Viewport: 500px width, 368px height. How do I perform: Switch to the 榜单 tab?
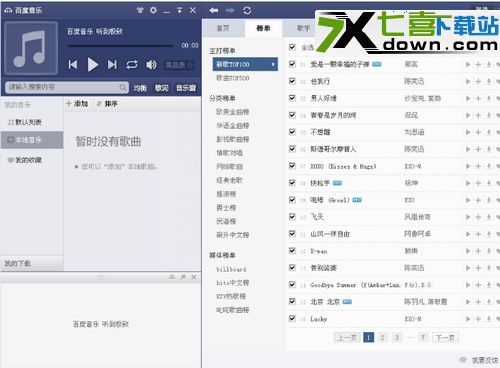pyautogui.click(x=263, y=28)
